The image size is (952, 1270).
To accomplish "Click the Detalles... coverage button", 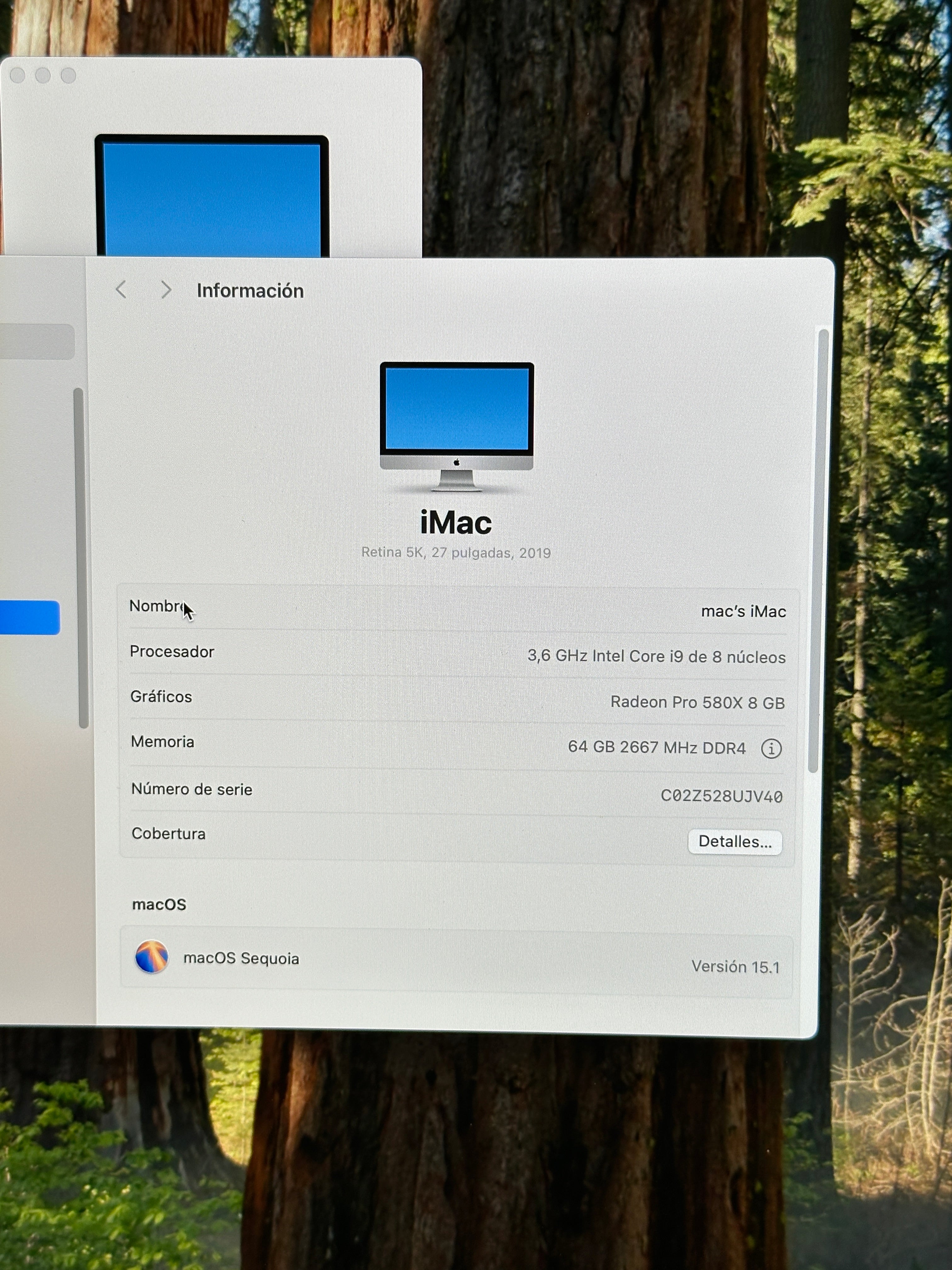I will (734, 842).
